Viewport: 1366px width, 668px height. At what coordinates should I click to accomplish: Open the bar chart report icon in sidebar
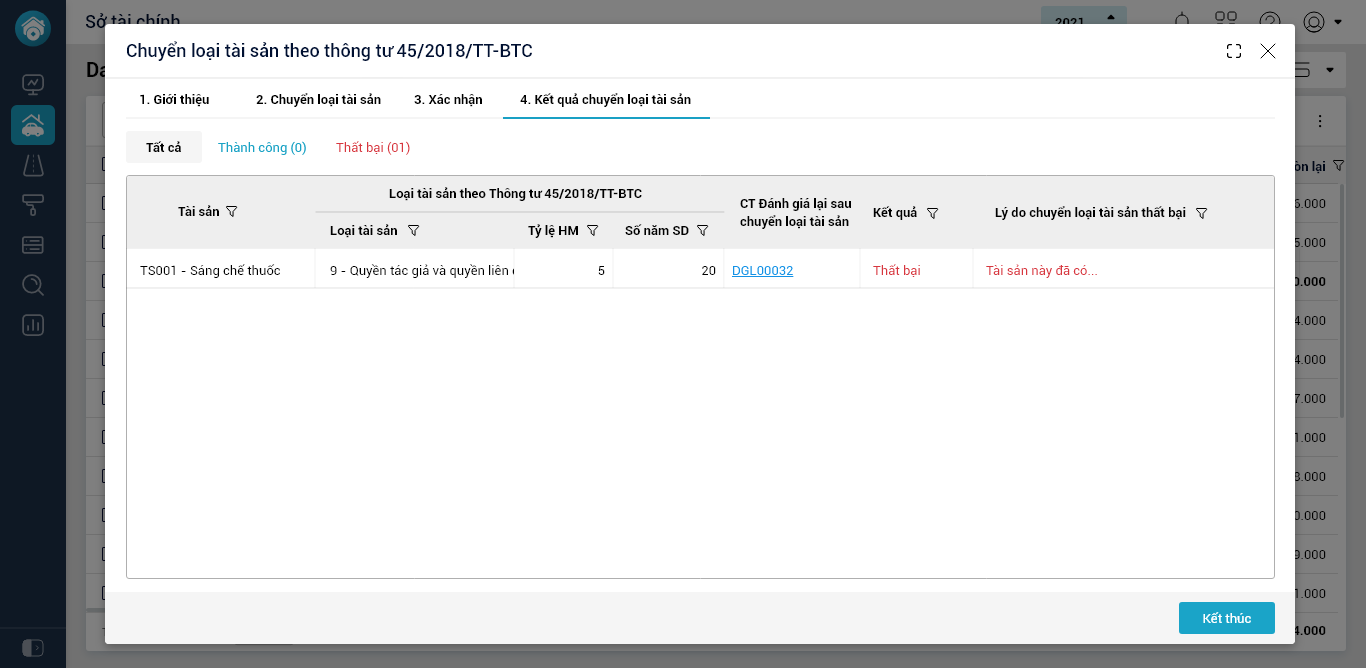pyautogui.click(x=33, y=325)
